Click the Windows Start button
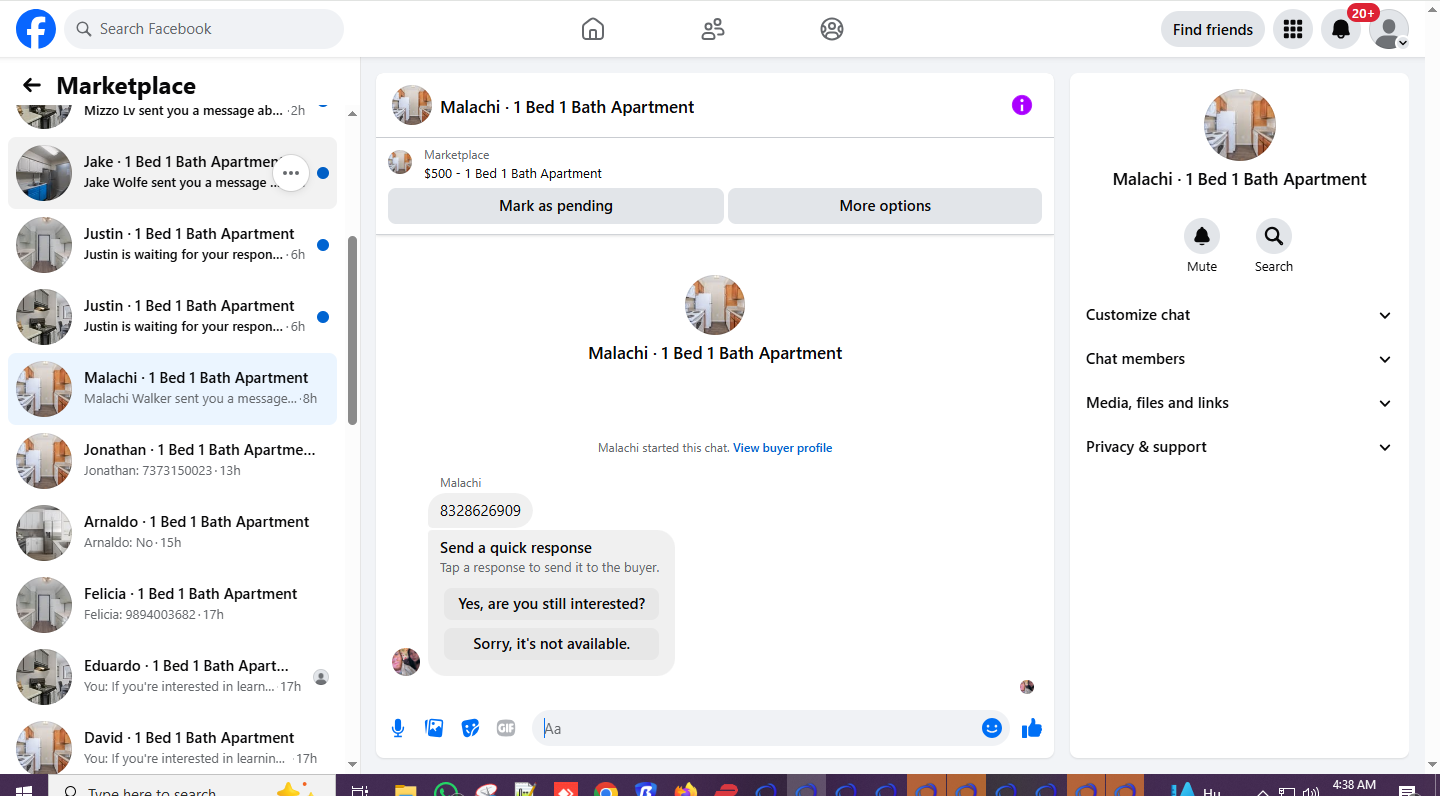 pyautogui.click(x=22, y=790)
